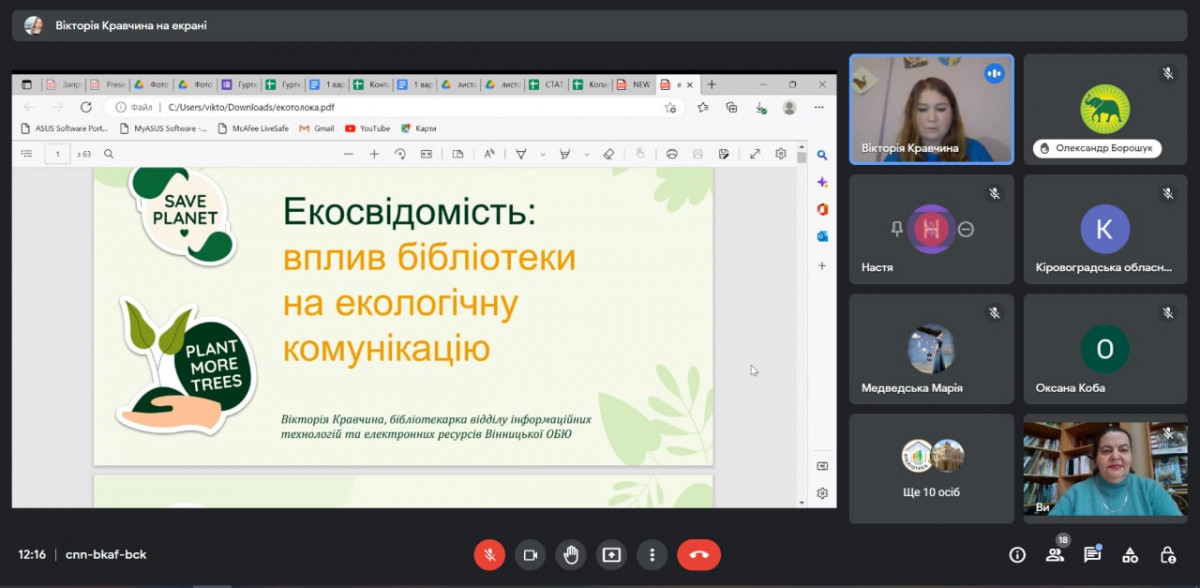Screen dimensions: 1200x588
Task: Pin Настя's tile to the screen
Action: [897, 229]
